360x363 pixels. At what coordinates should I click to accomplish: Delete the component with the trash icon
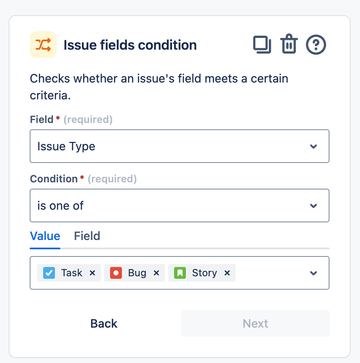pyautogui.click(x=289, y=45)
